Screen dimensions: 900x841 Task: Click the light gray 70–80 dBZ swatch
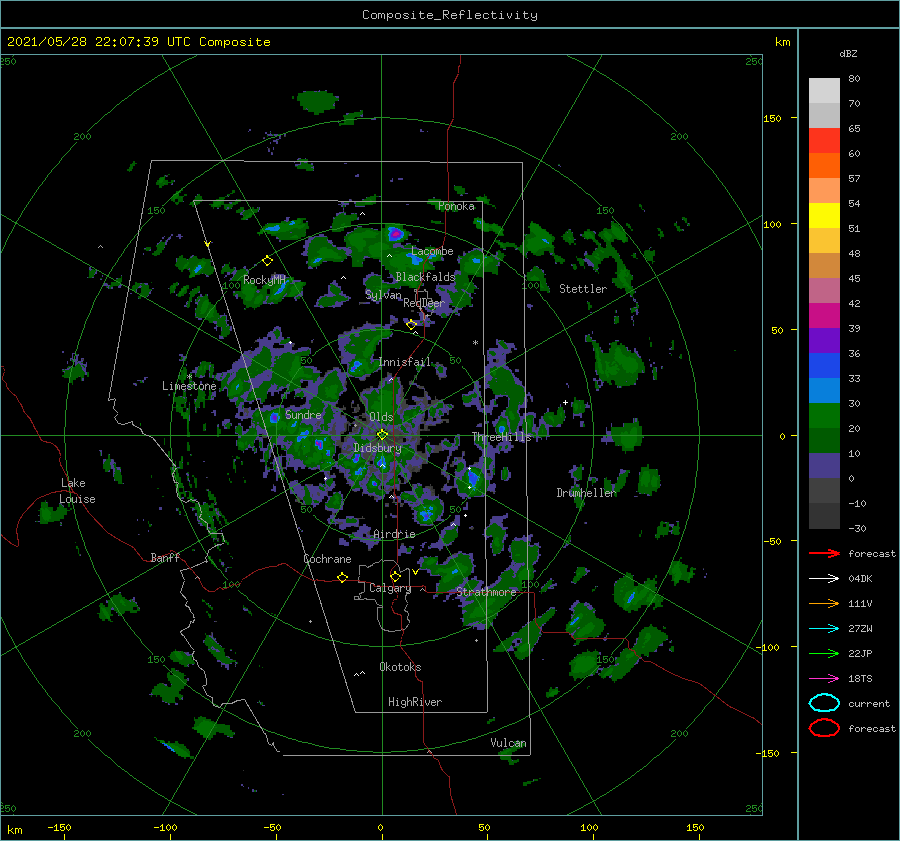pyautogui.click(x=824, y=90)
